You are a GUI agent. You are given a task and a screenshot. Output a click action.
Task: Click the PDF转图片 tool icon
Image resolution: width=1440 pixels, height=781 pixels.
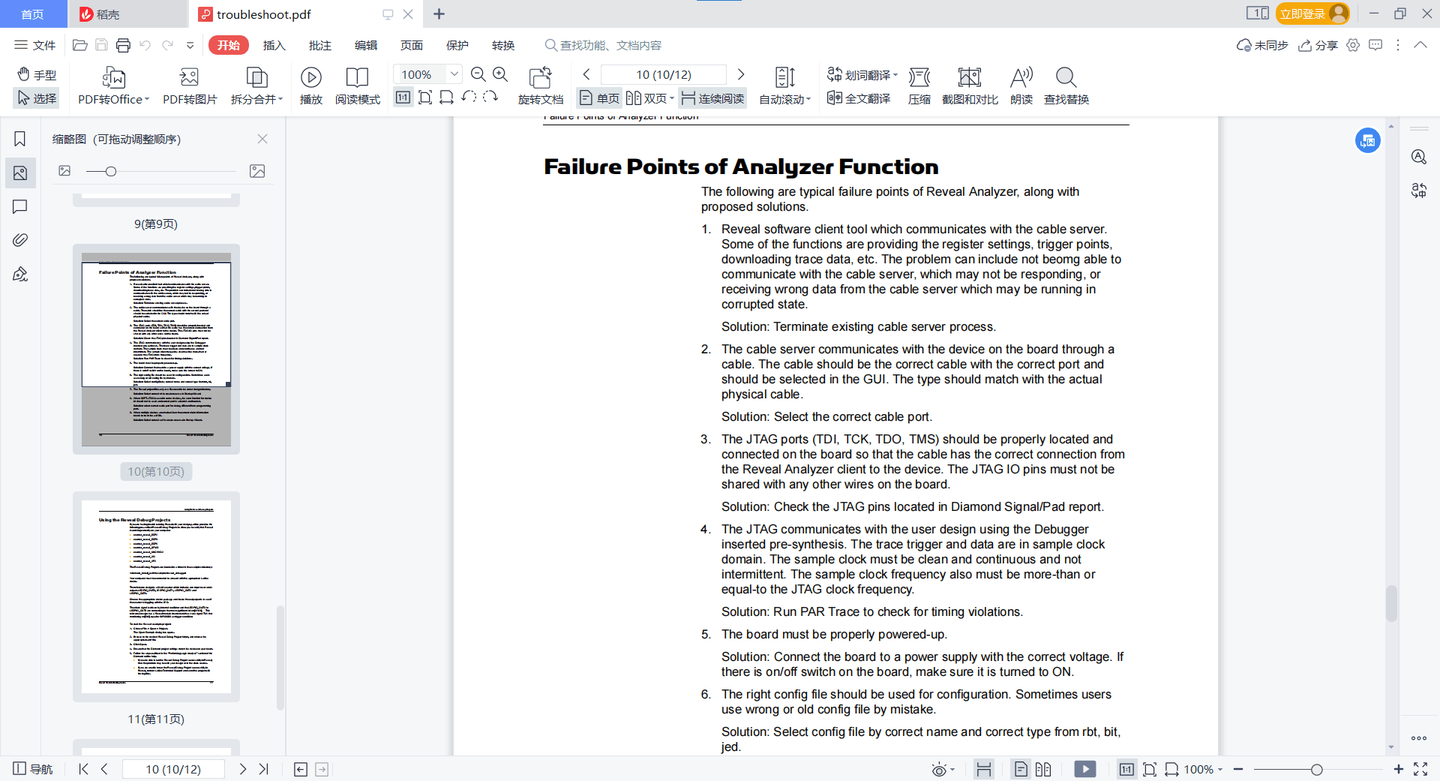tap(190, 86)
